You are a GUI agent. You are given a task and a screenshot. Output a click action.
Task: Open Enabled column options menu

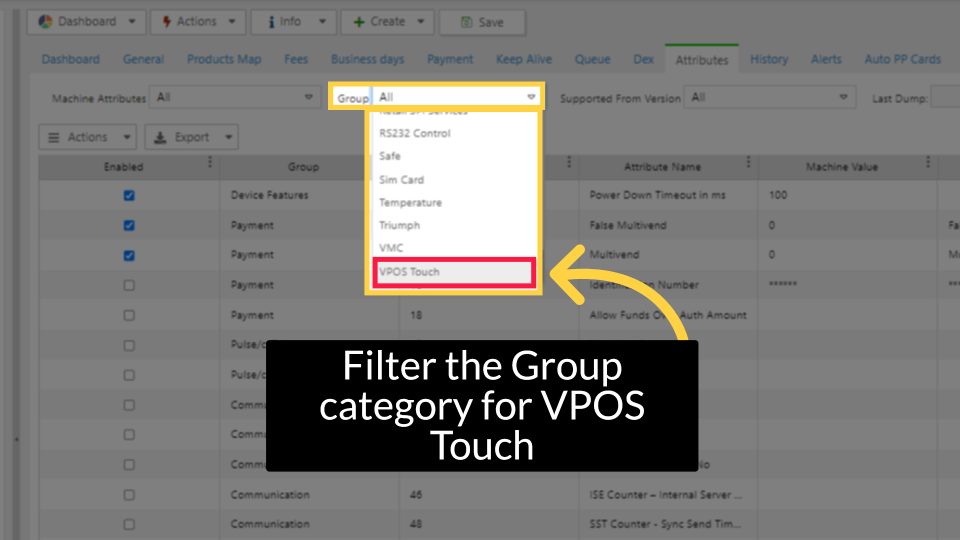[x=210, y=162]
